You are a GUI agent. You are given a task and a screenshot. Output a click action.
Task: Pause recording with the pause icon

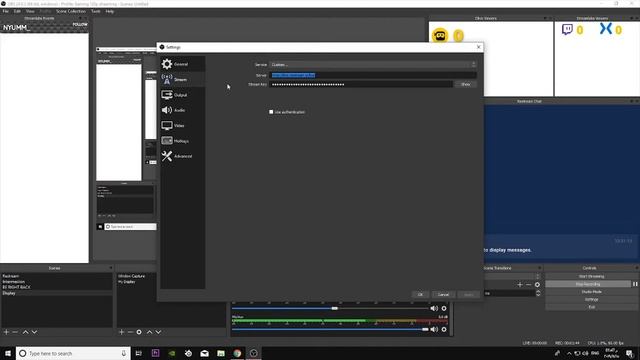[635, 284]
